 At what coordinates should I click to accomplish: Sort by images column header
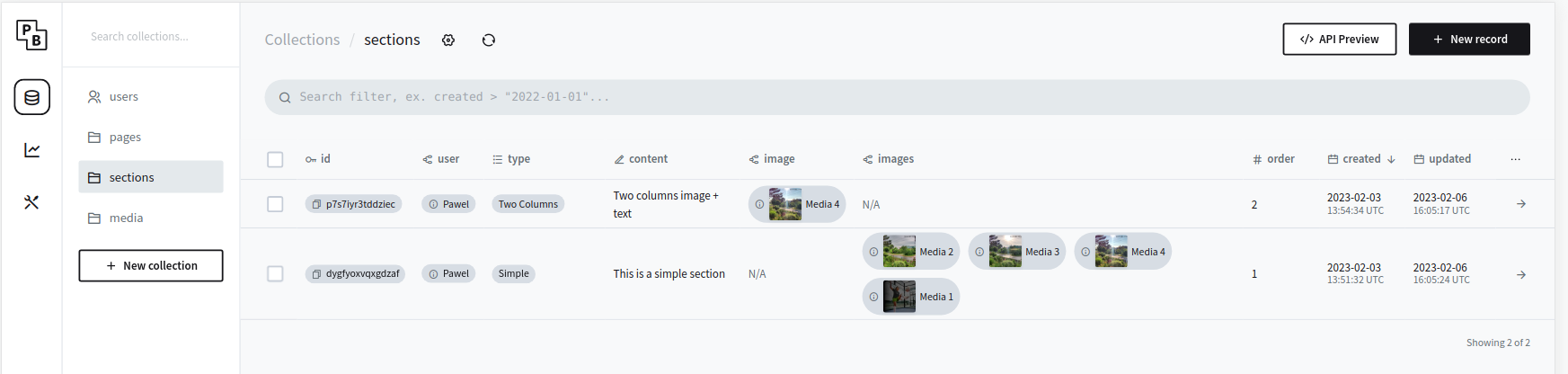point(889,159)
